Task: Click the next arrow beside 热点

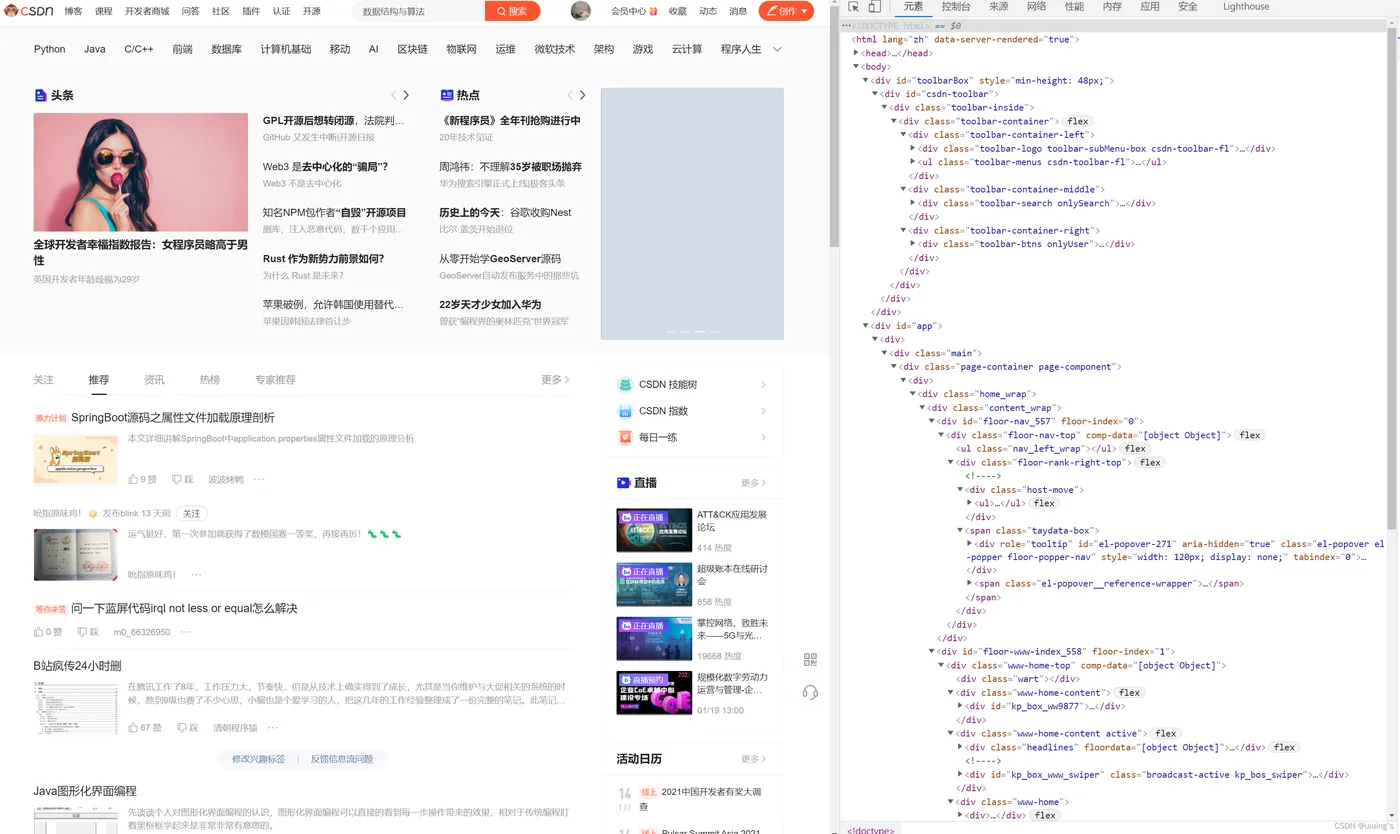Action: (x=583, y=95)
